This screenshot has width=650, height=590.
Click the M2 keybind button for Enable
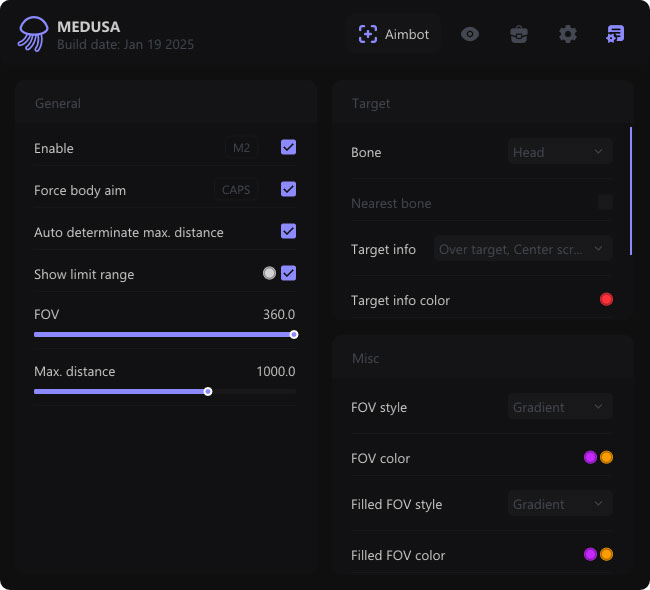(241, 148)
